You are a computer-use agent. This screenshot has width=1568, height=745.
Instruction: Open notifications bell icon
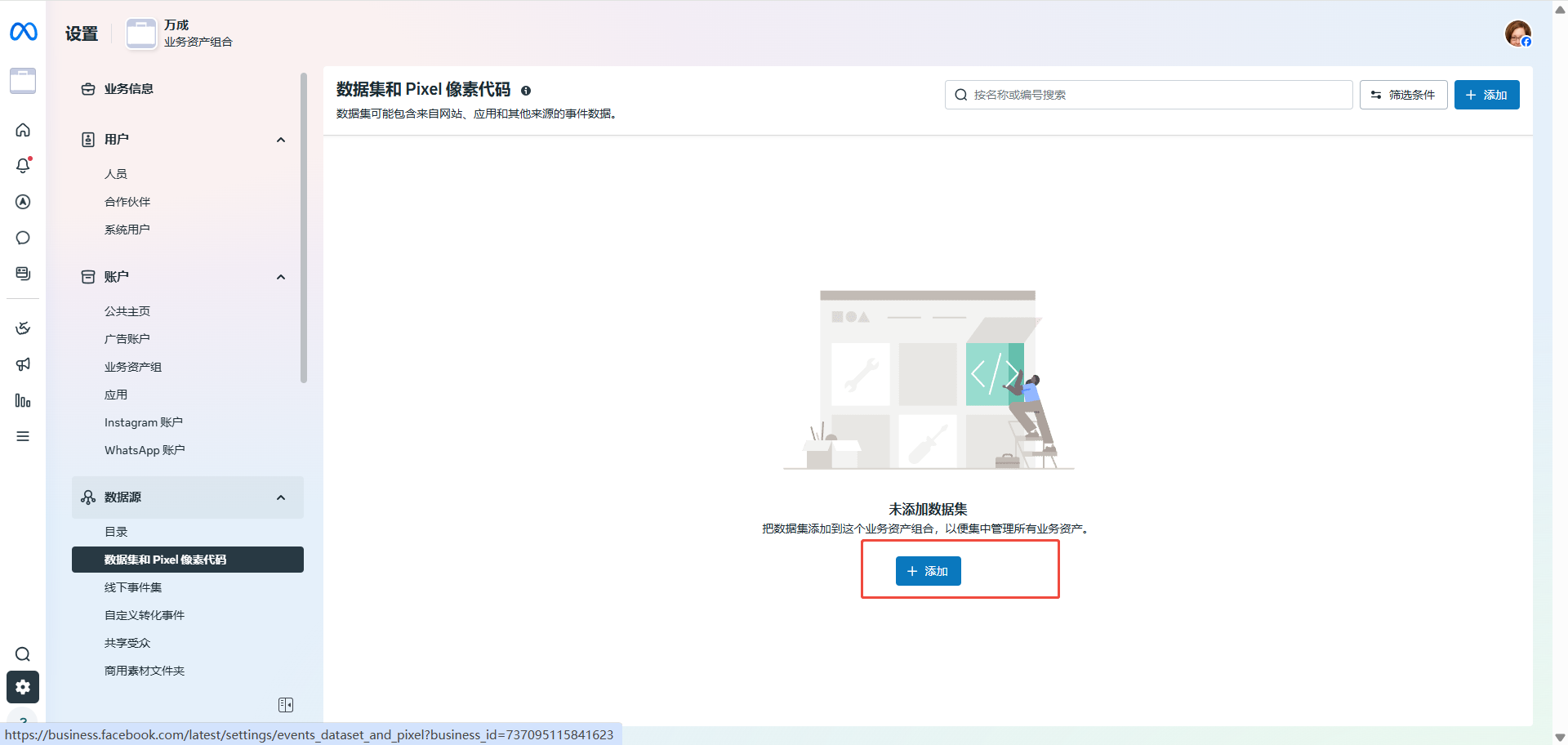click(23, 166)
